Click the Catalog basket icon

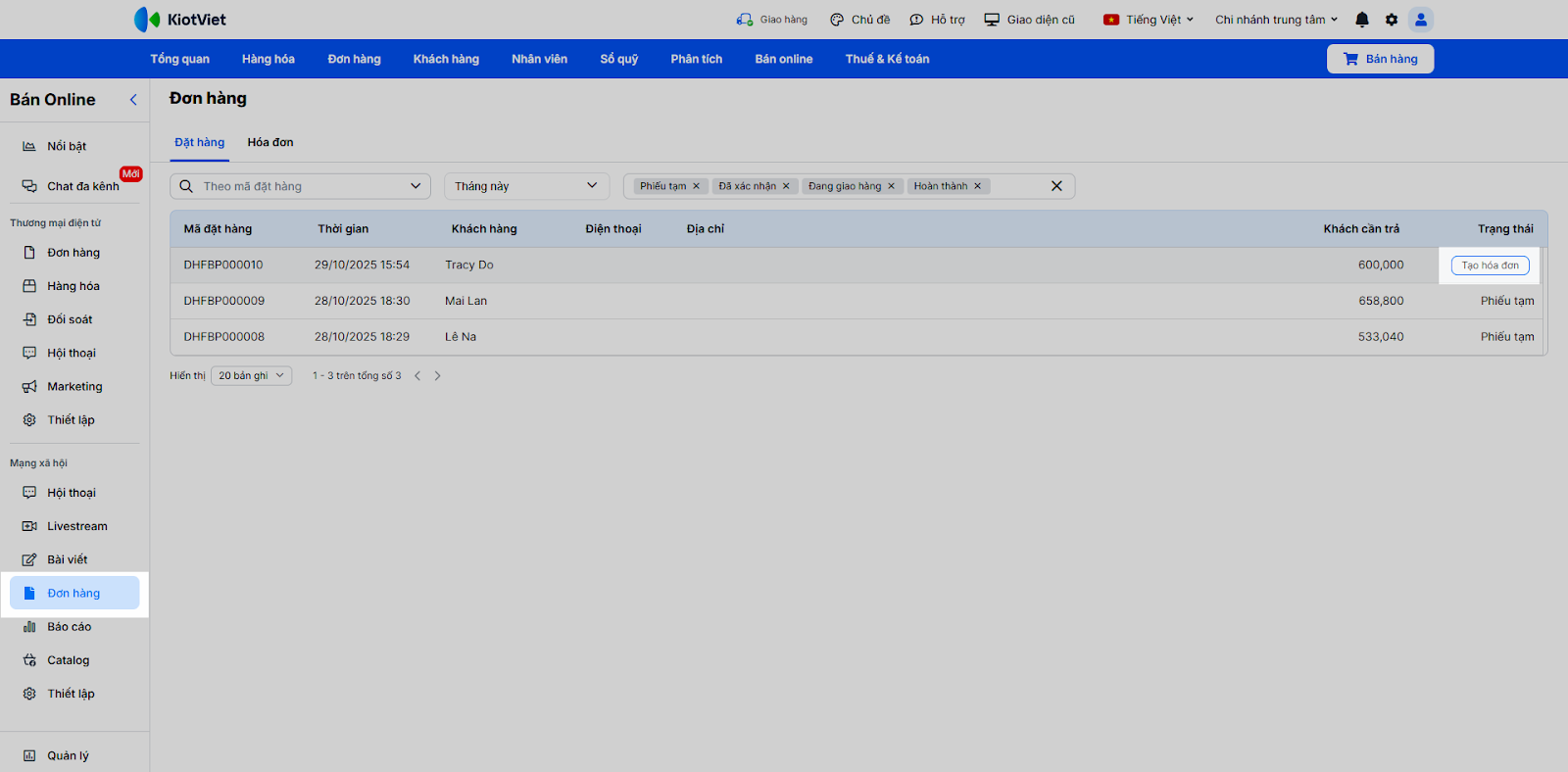(29, 660)
